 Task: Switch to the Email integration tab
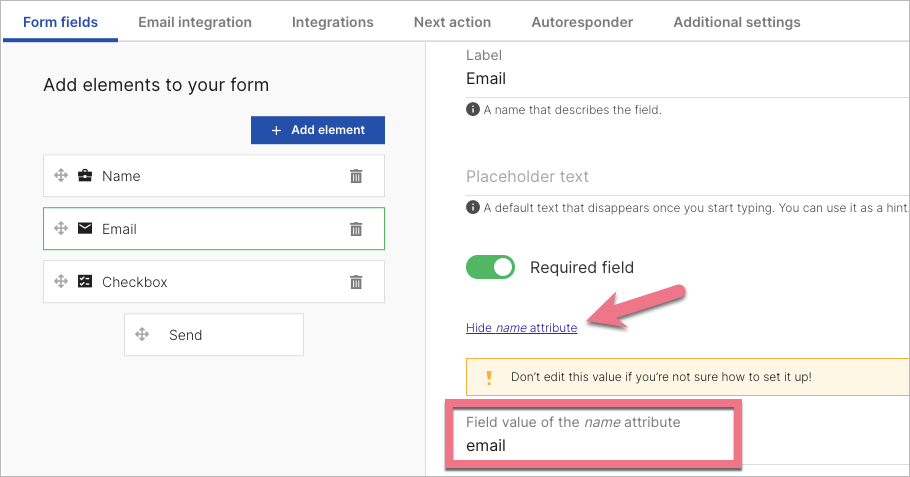[195, 22]
